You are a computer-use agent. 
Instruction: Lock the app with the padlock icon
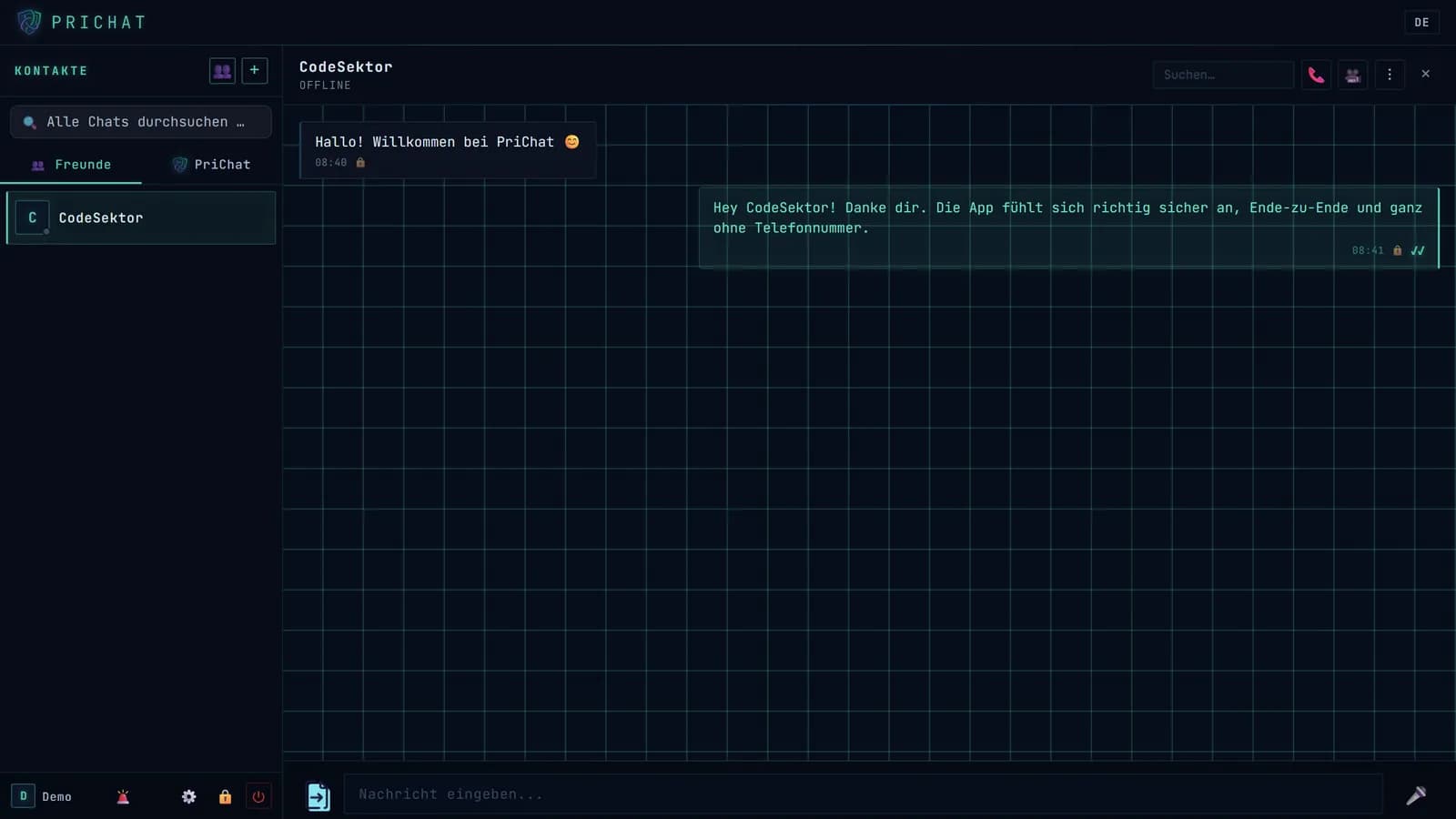tap(225, 796)
